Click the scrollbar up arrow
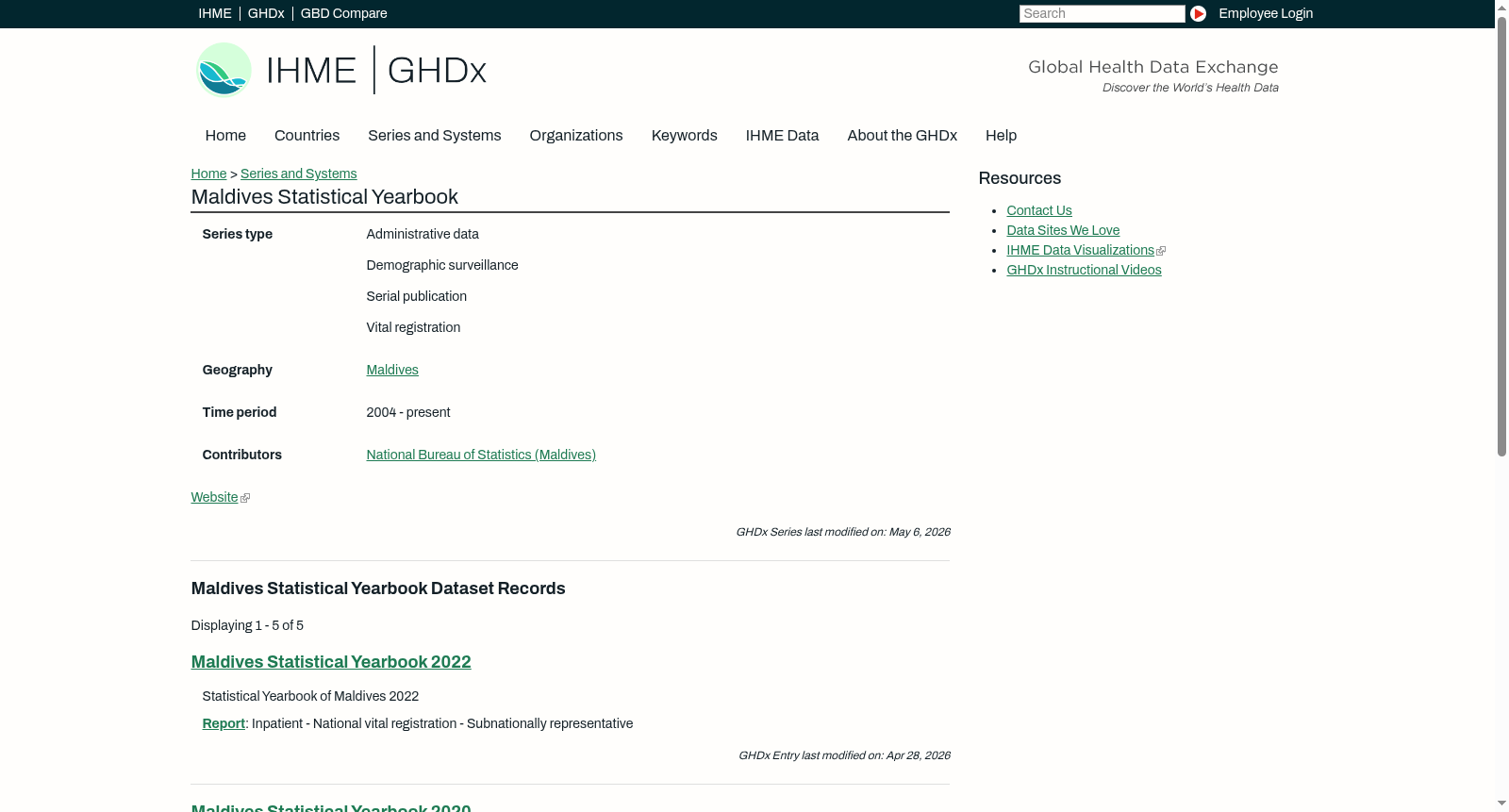 pyautogui.click(x=1501, y=8)
